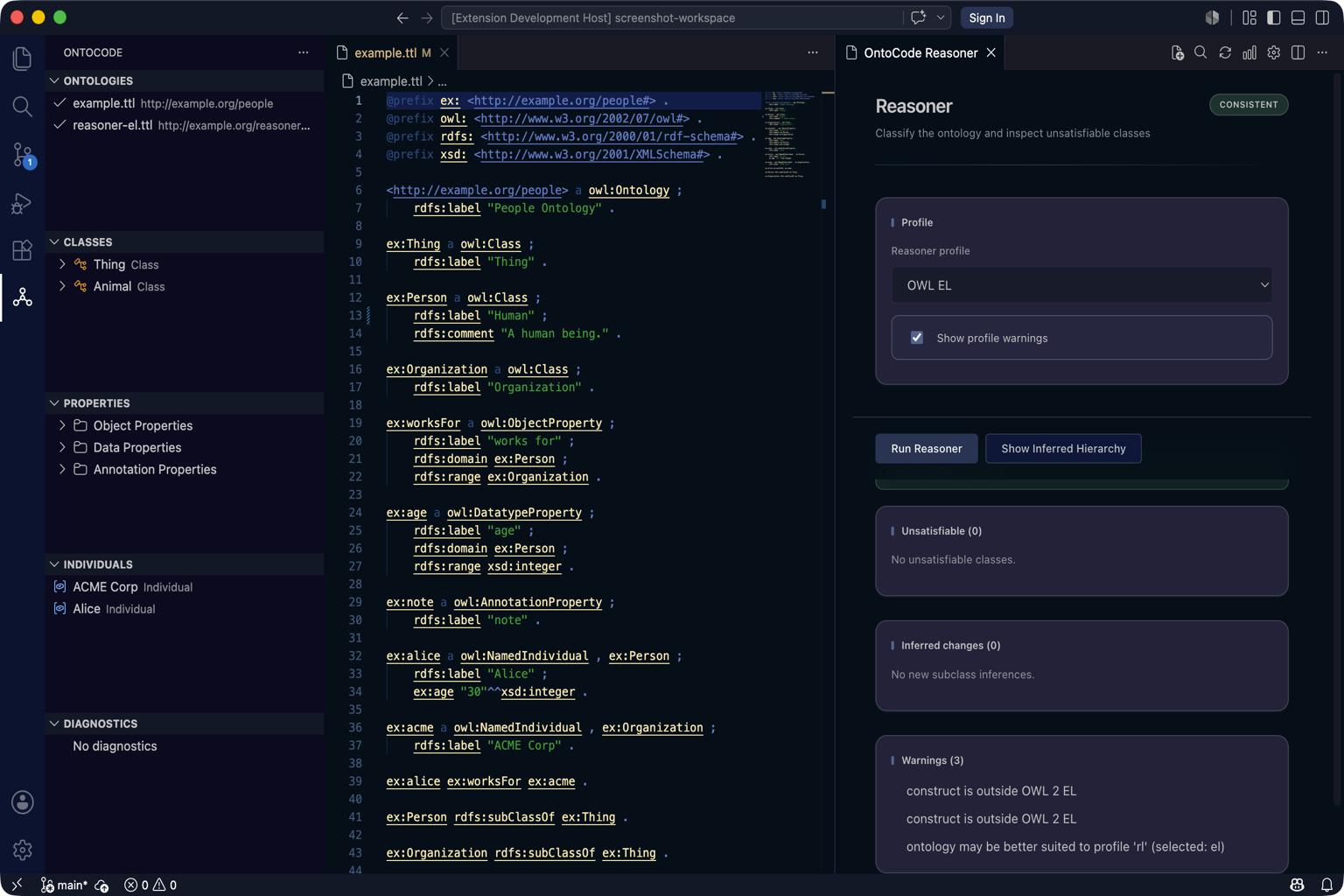
Task: Click Show Inferred Hierarchy button
Action: pos(1063,449)
